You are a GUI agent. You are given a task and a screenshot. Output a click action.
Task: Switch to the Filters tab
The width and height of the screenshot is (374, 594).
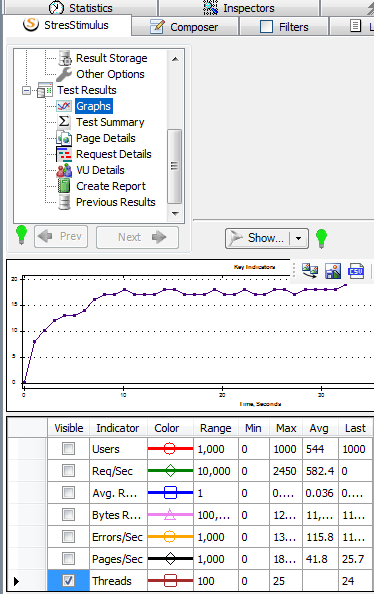284,27
